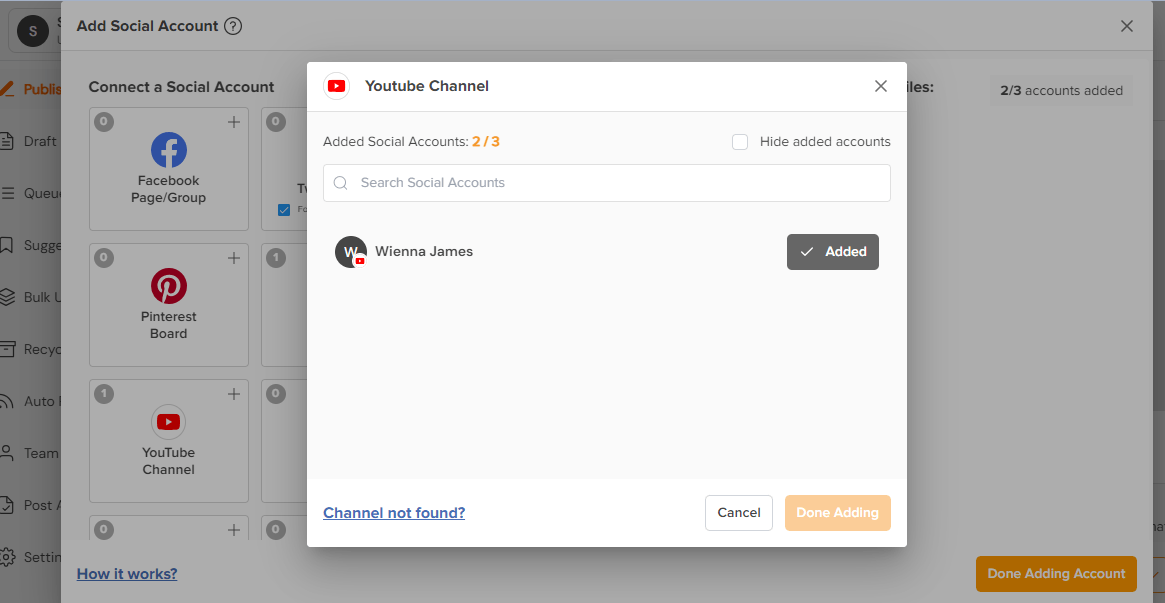Click the YouTube logo in the dialog header
This screenshot has height=603, width=1165.
point(337,86)
